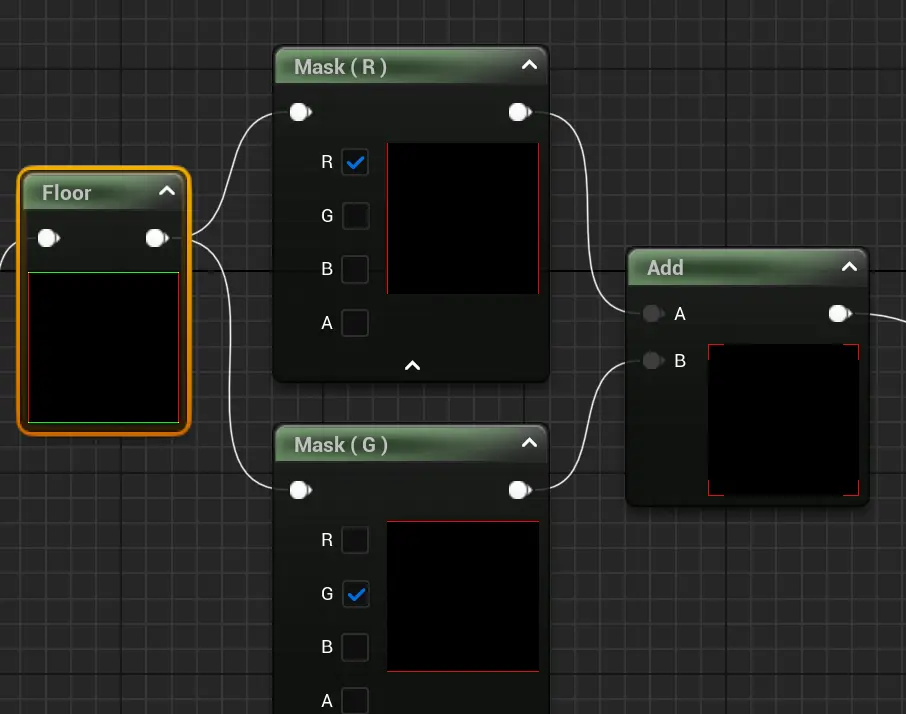
Task: Enable the G channel in Mask (R)
Action: pyautogui.click(x=355, y=216)
